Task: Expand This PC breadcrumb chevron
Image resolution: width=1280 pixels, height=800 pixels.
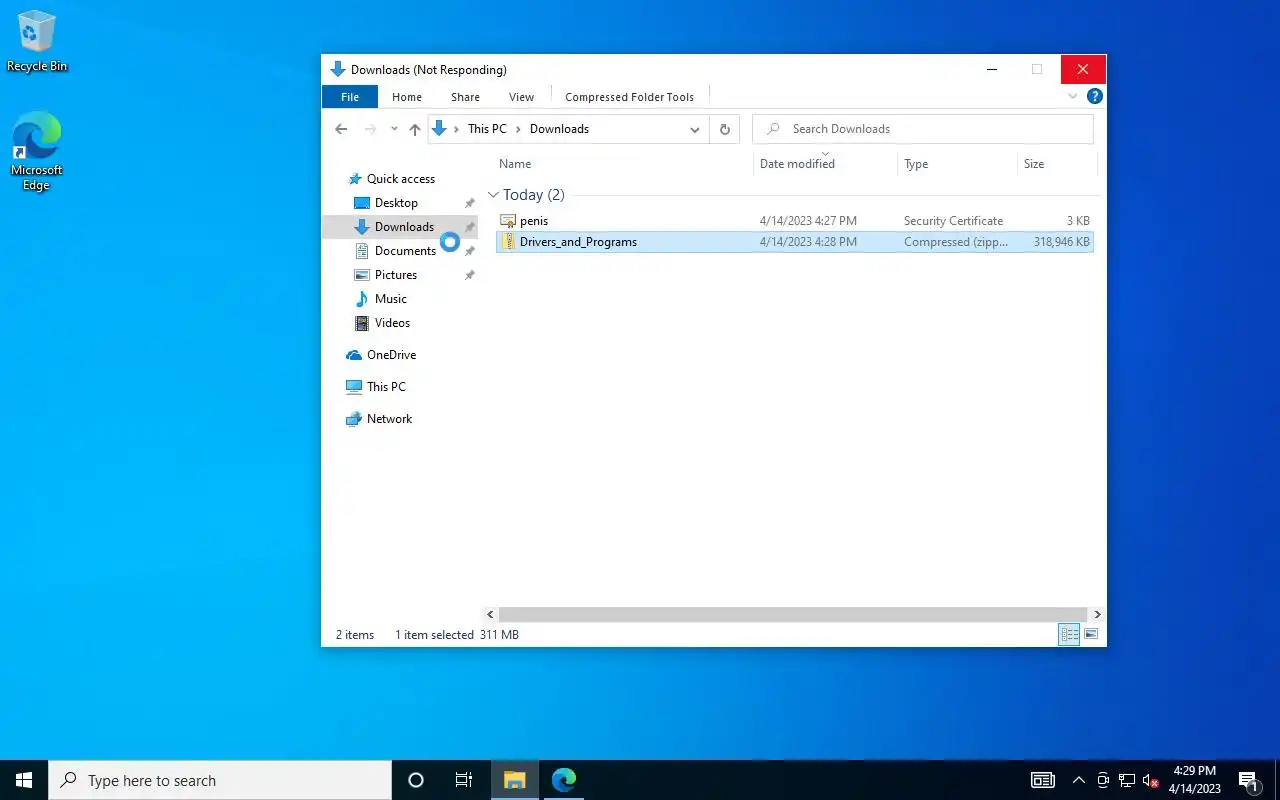Action: pyautogui.click(x=518, y=129)
